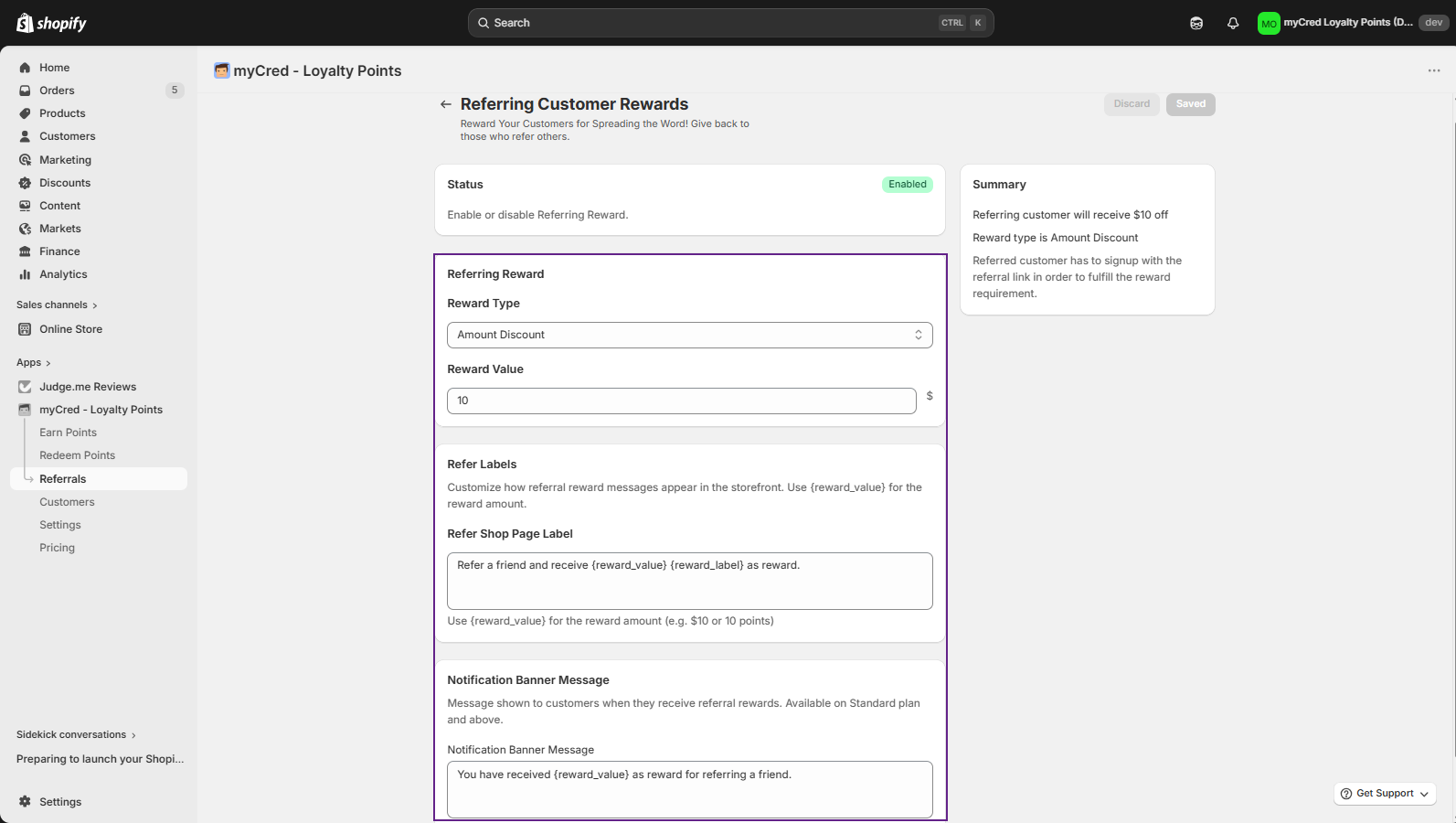Open the Reward Type dropdown
The height and width of the screenshot is (823, 1456).
click(689, 335)
